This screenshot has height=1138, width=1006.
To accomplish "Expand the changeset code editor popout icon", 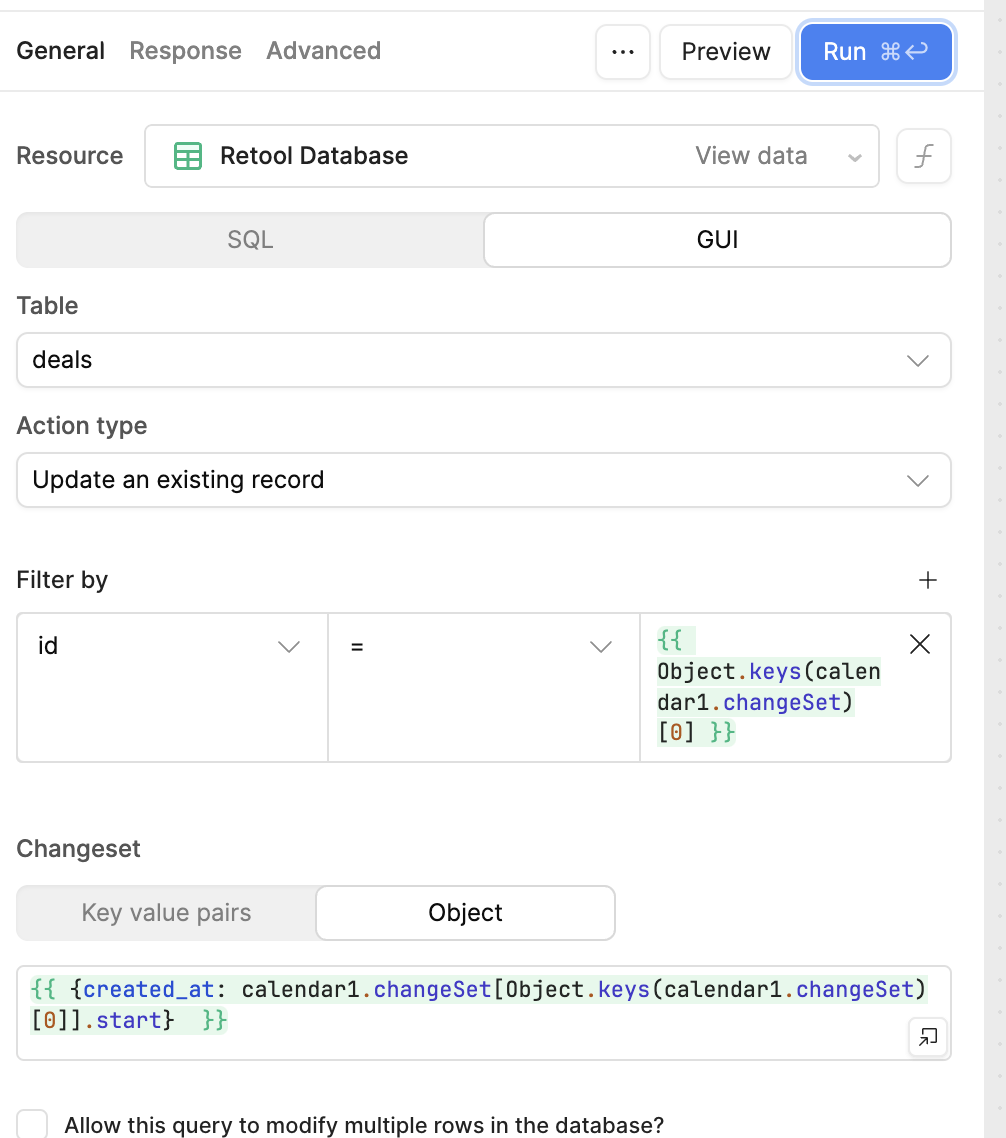I will coord(928,1036).
